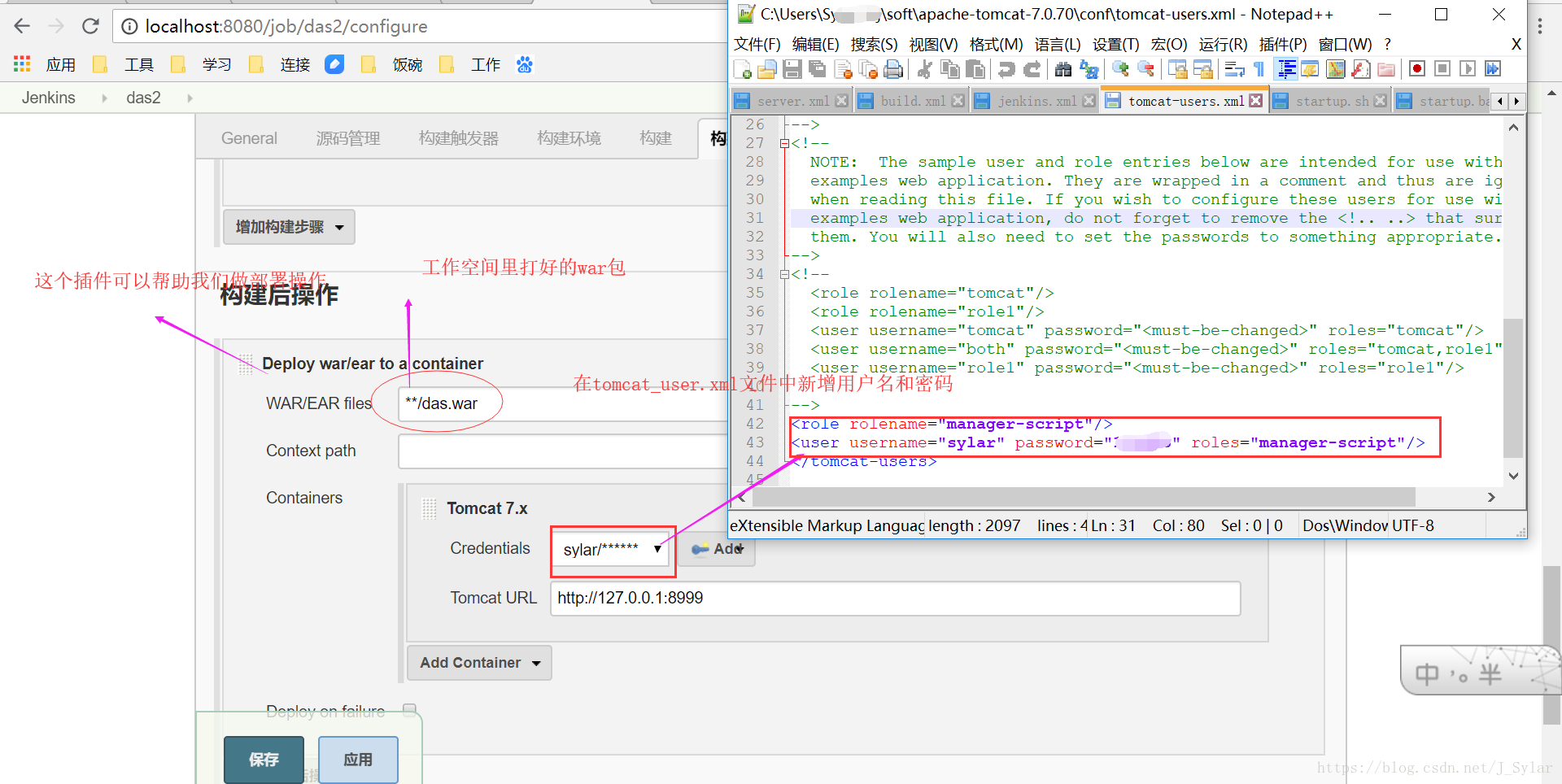Undo the last edit in Notepad++
The image size is (1562, 784).
coord(1006,69)
